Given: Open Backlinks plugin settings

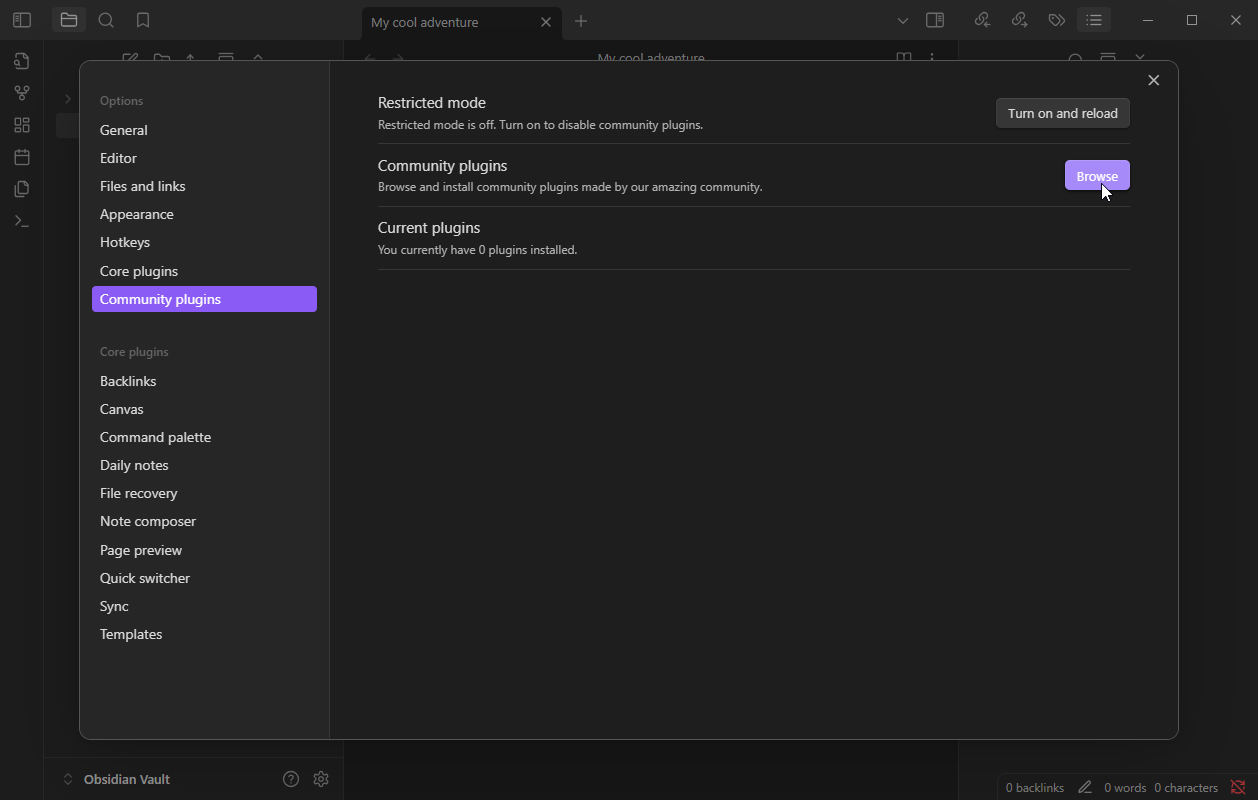Looking at the screenshot, I should (x=204, y=381).
